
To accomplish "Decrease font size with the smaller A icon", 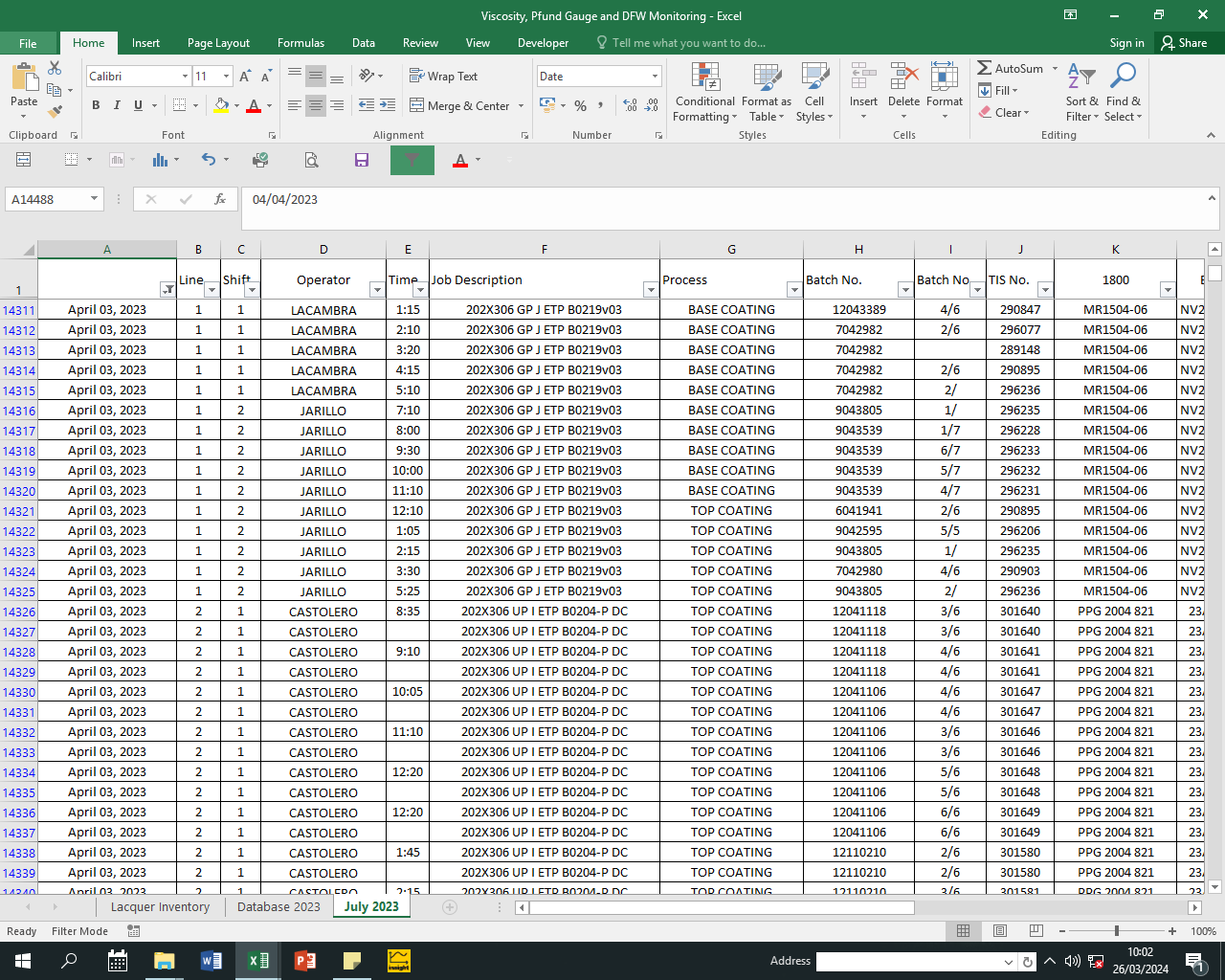I will pos(265,76).
